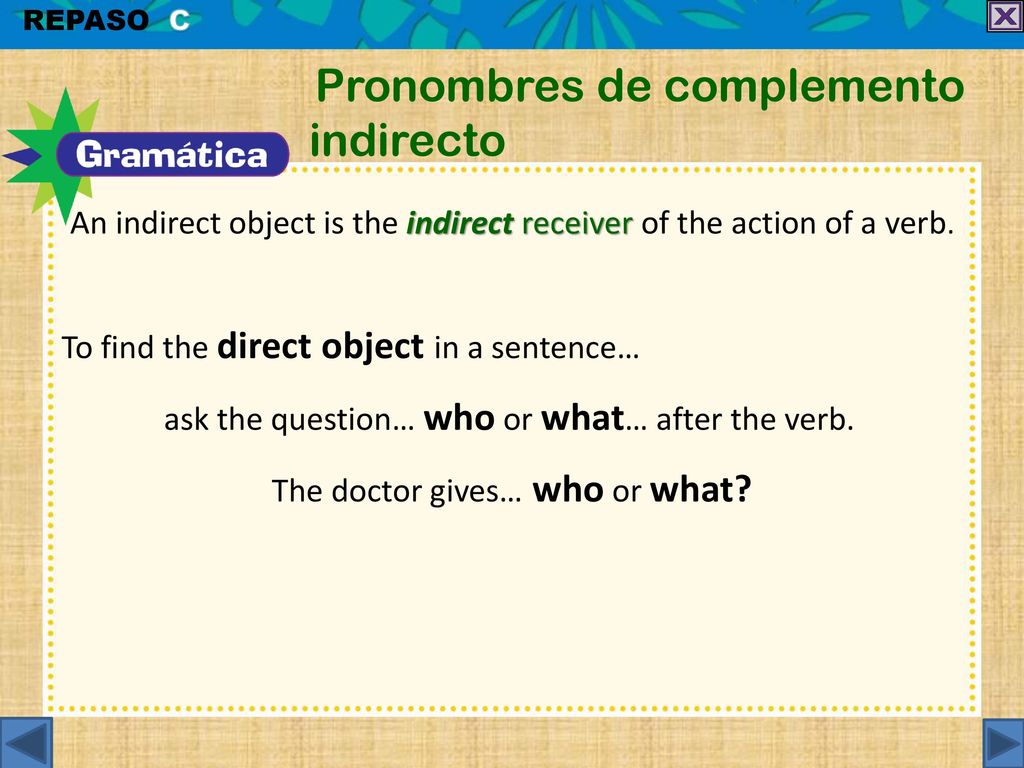Click the purple Gramática badge
1024x768 pixels.
[x=172, y=155]
